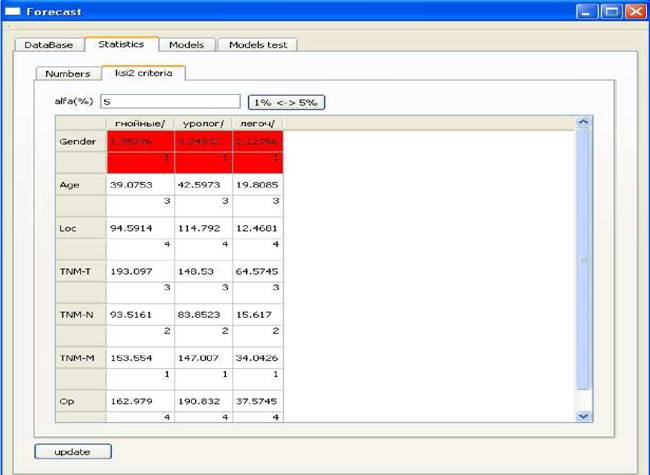Maximize the Forecast window

pyautogui.click(x=611, y=11)
